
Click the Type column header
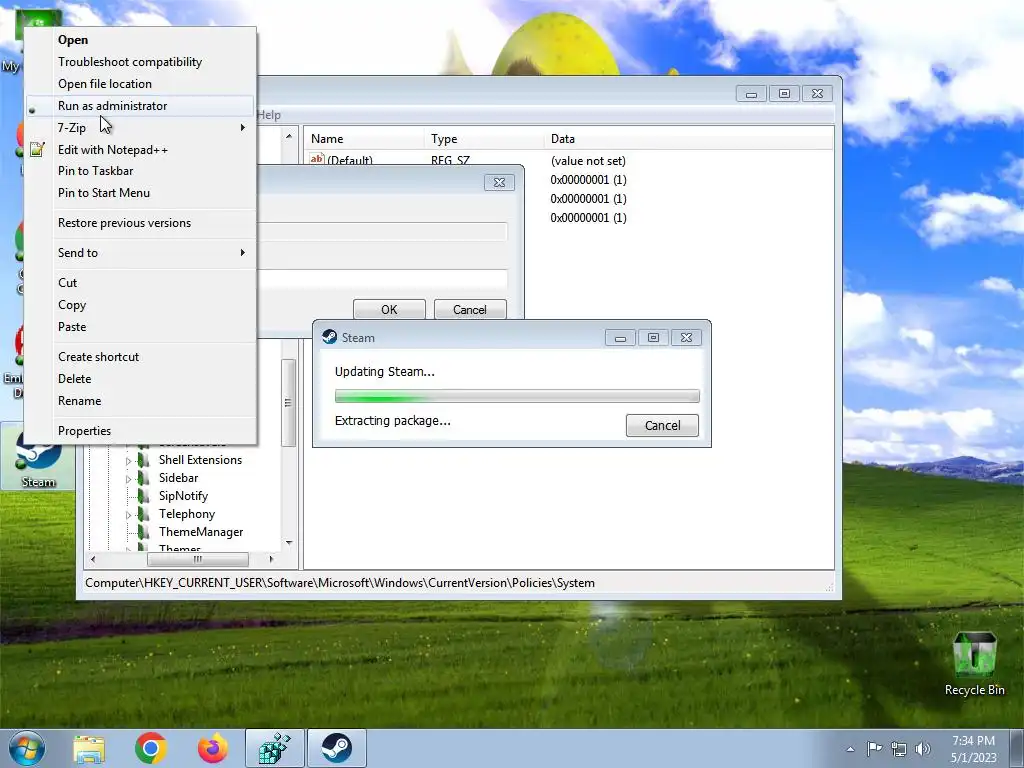pos(484,138)
